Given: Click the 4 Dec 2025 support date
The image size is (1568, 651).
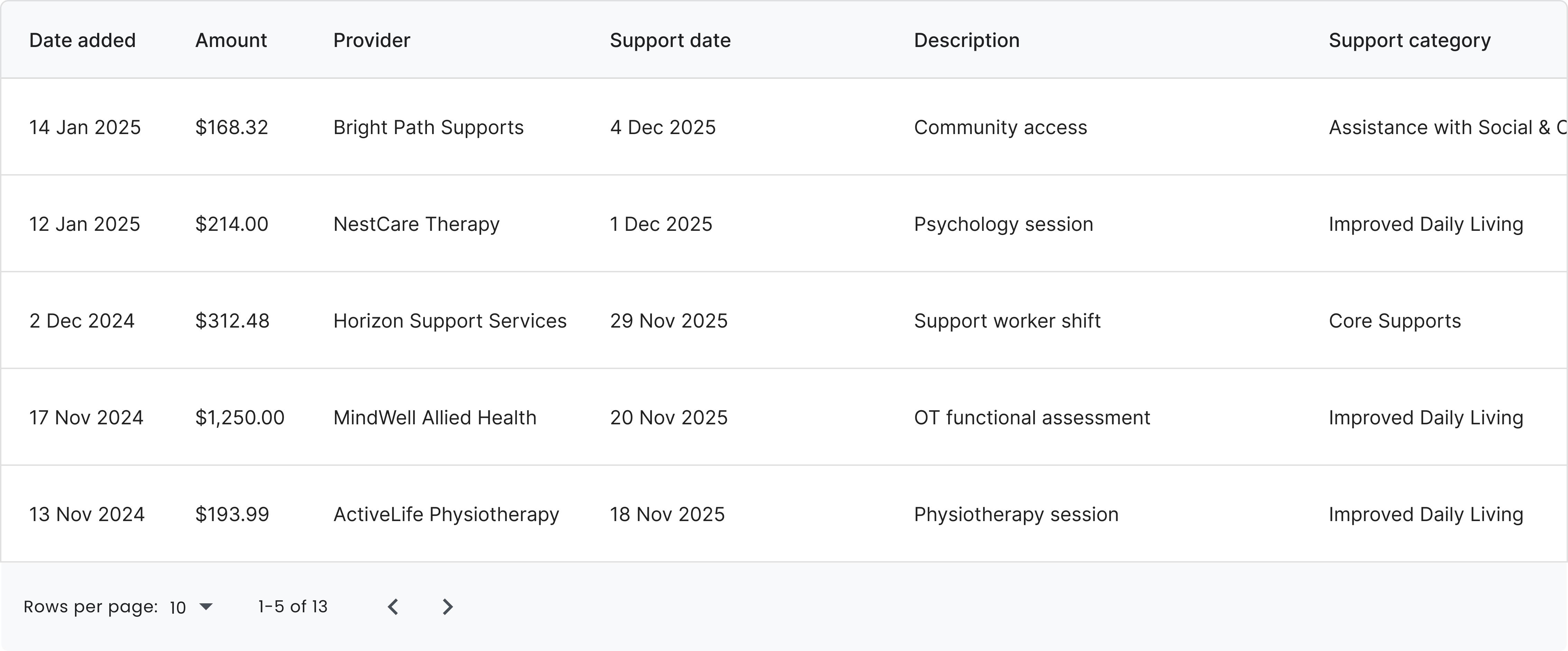Looking at the screenshot, I should point(663,127).
